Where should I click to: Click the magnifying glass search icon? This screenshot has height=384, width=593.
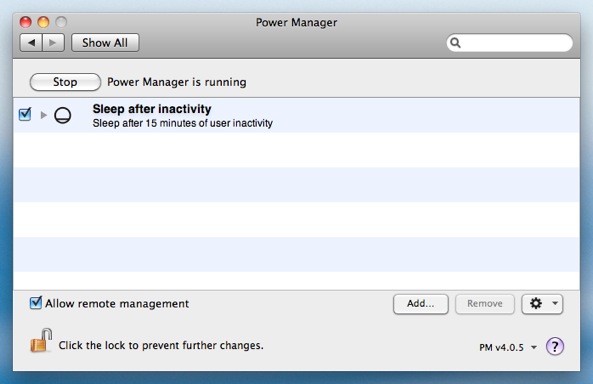455,43
